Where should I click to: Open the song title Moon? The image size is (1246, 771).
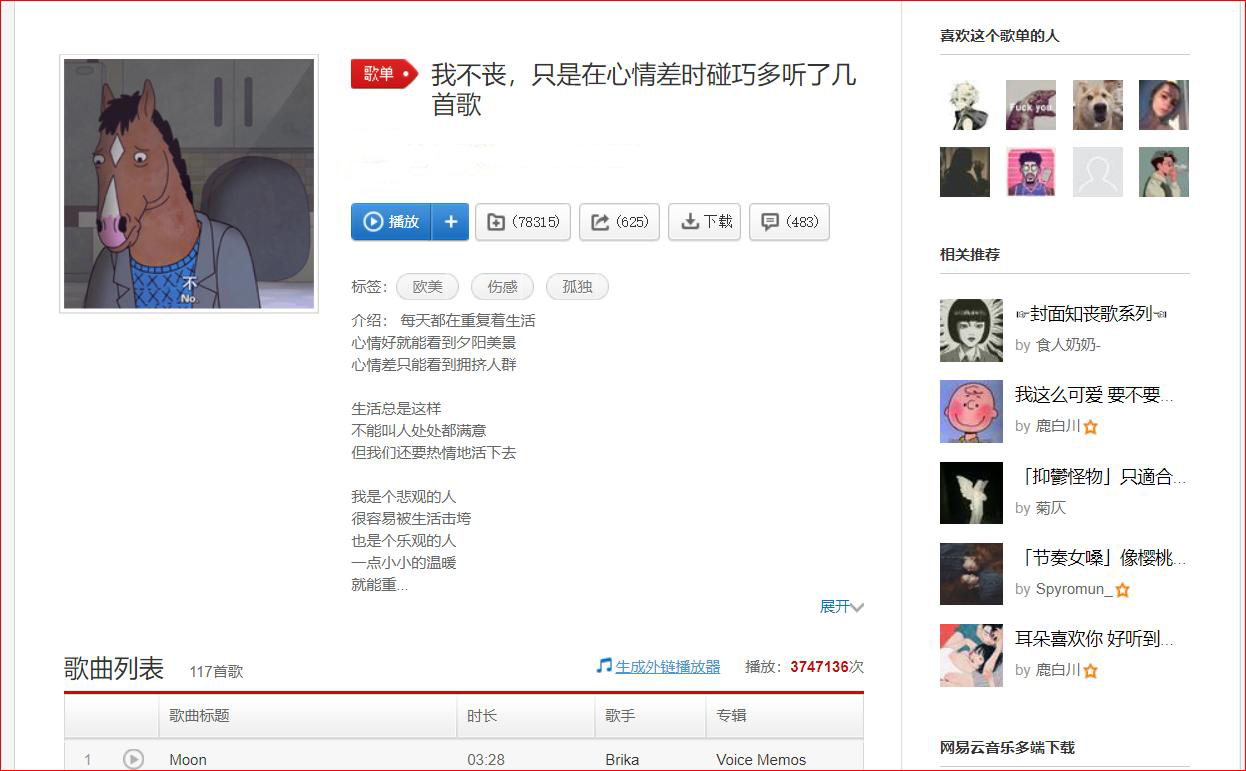pos(188,760)
